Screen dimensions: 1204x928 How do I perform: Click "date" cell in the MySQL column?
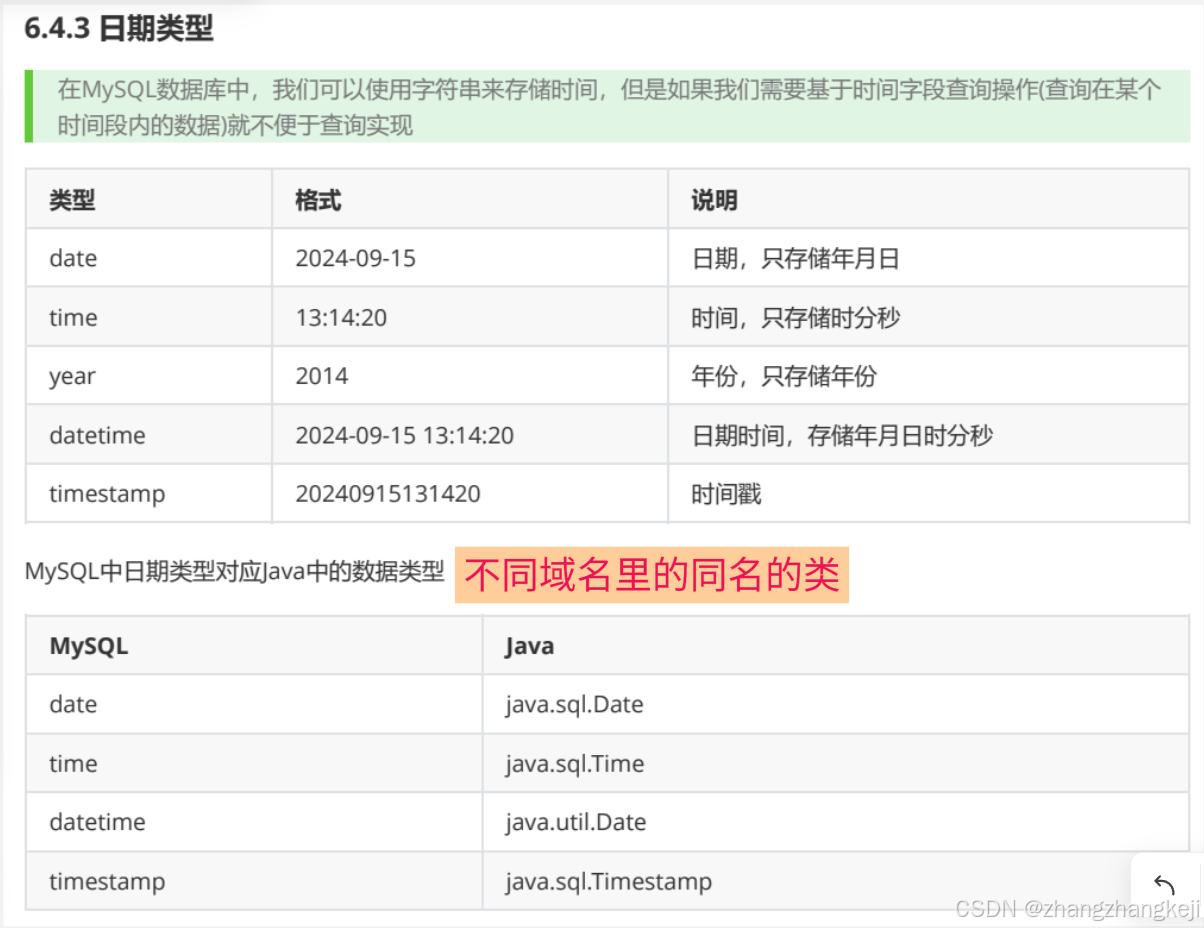pyautogui.click(x=254, y=704)
